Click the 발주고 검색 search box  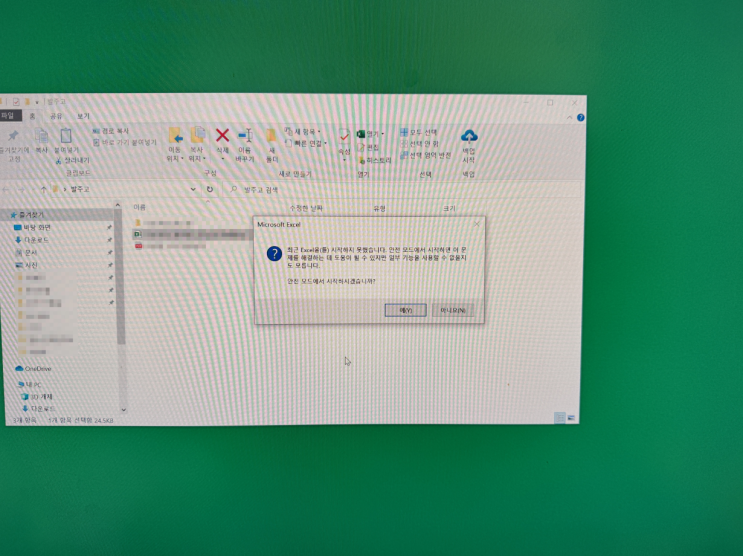(x=403, y=190)
